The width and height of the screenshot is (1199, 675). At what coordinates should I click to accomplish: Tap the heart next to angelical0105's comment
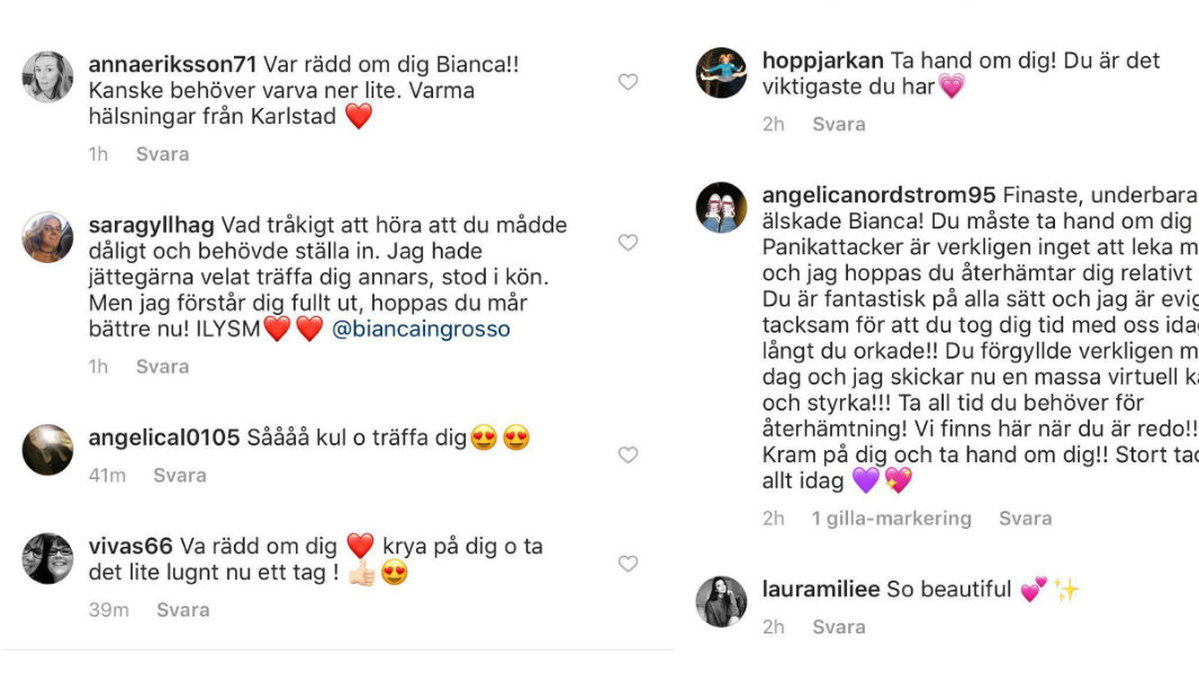pyautogui.click(x=628, y=455)
